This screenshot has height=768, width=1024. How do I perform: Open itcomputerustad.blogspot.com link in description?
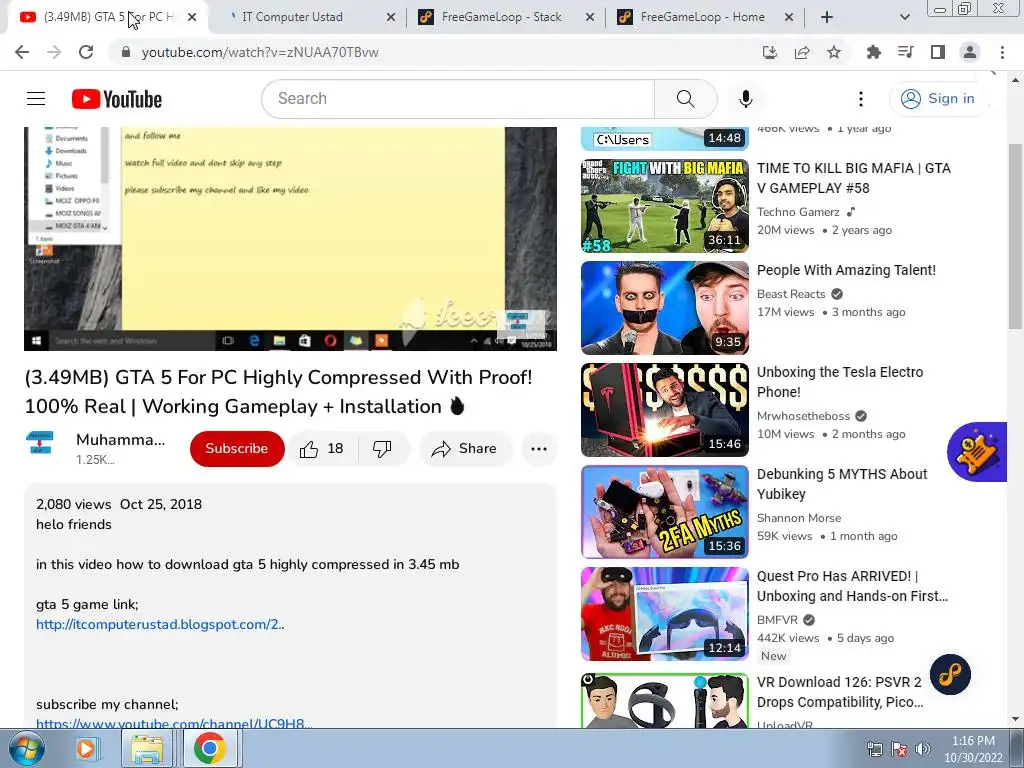160,624
